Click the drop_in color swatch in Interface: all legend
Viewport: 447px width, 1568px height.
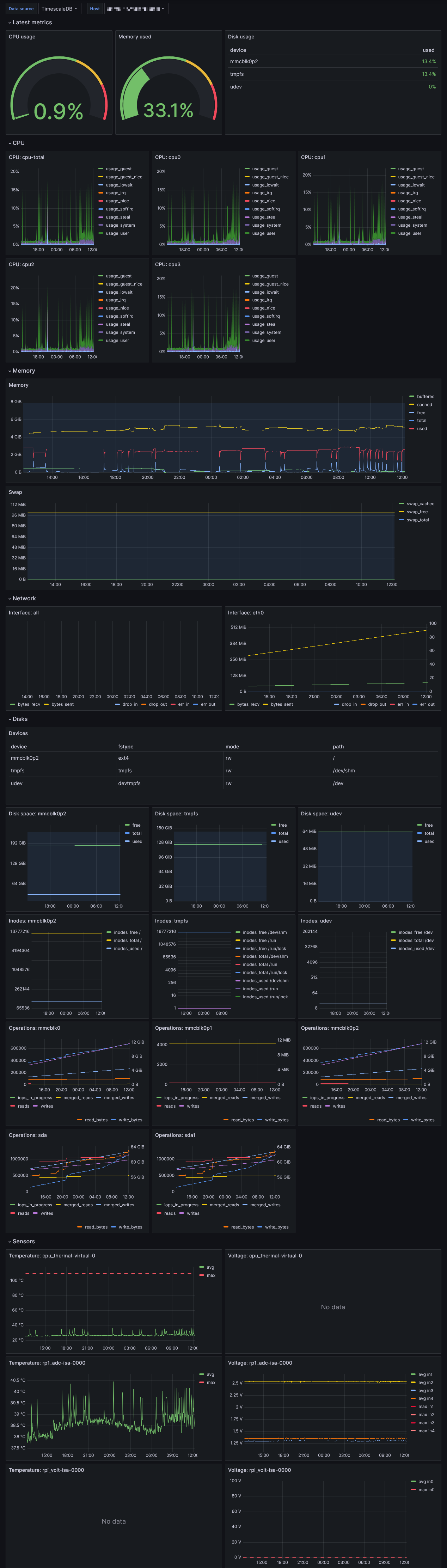coord(117,704)
